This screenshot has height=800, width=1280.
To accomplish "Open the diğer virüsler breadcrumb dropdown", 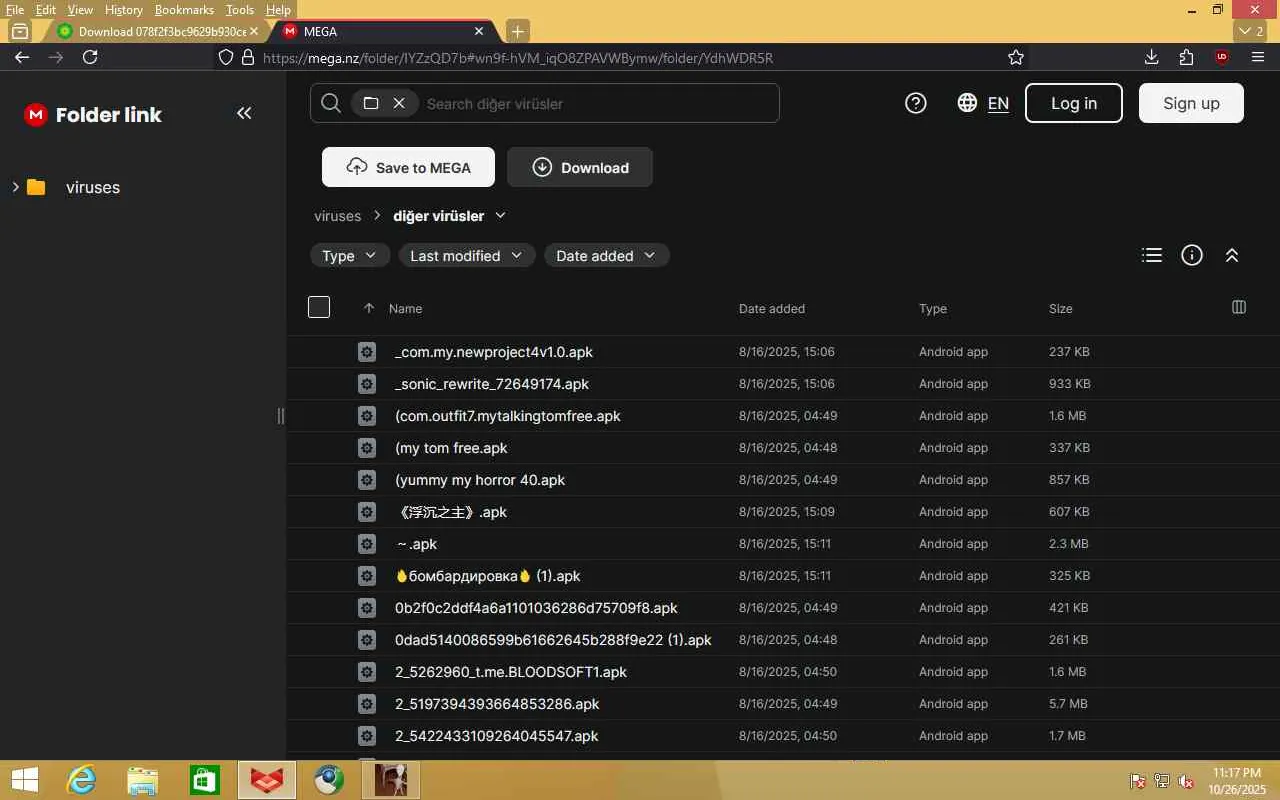I will (501, 215).
